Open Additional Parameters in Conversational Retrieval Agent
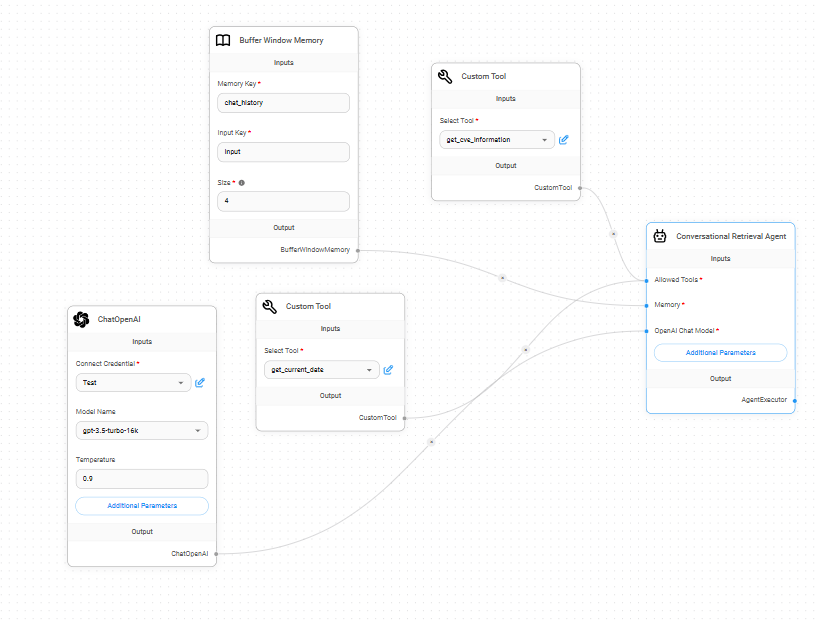 click(x=720, y=353)
